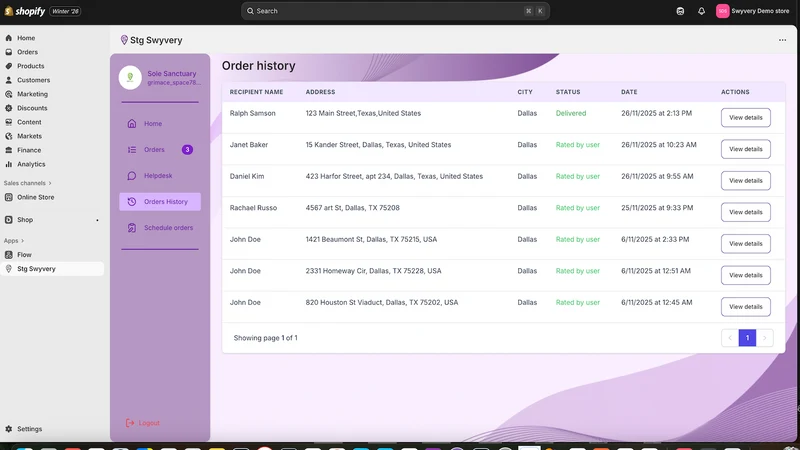View details for Ralph Samson order
The width and height of the screenshot is (800, 450).
click(745, 117)
